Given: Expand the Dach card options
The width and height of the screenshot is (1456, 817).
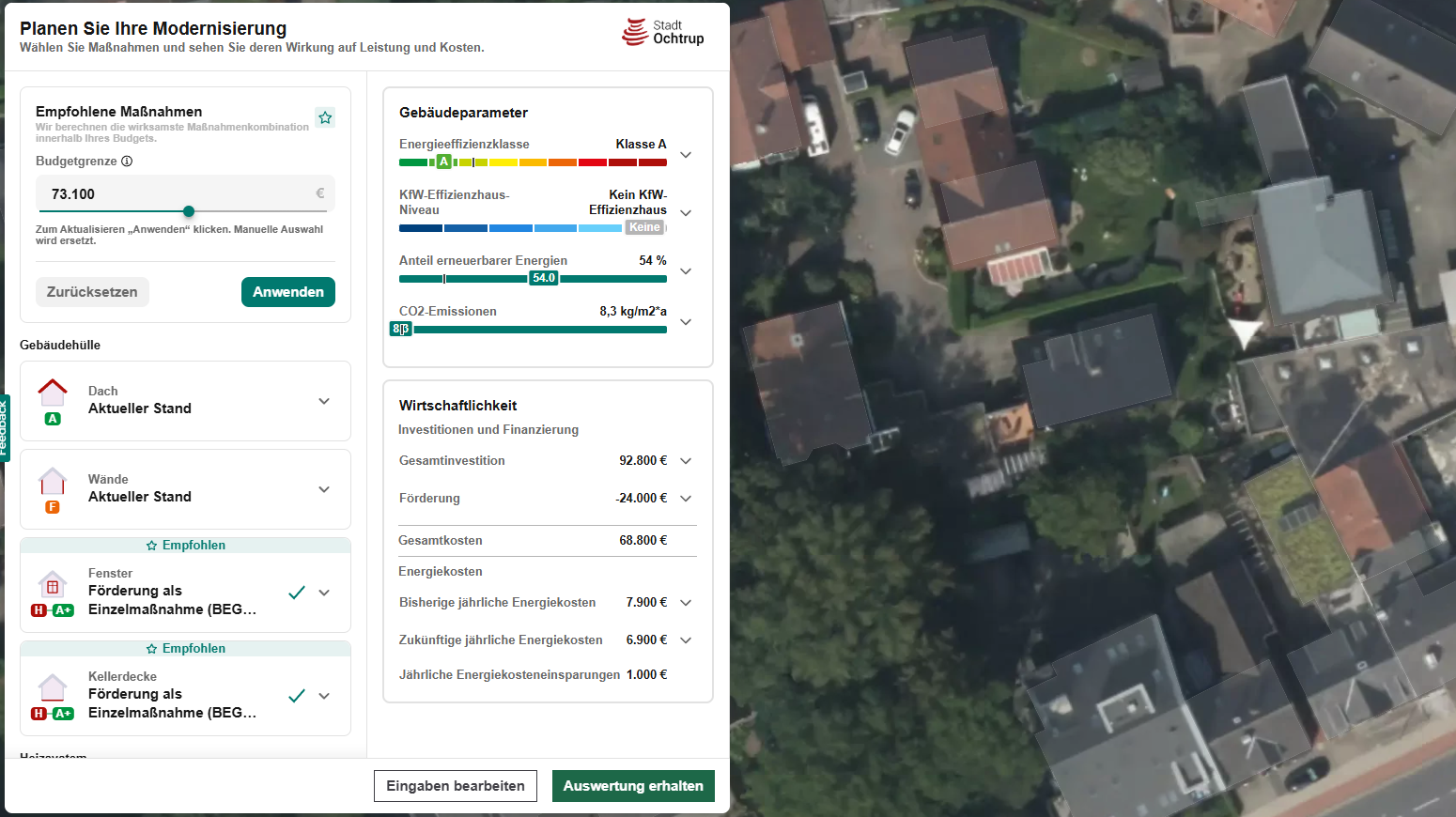Looking at the screenshot, I should pyautogui.click(x=324, y=401).
